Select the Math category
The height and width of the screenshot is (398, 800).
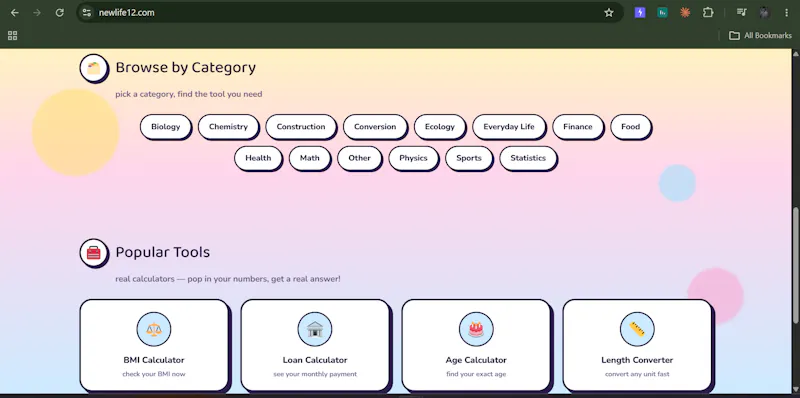310,158
